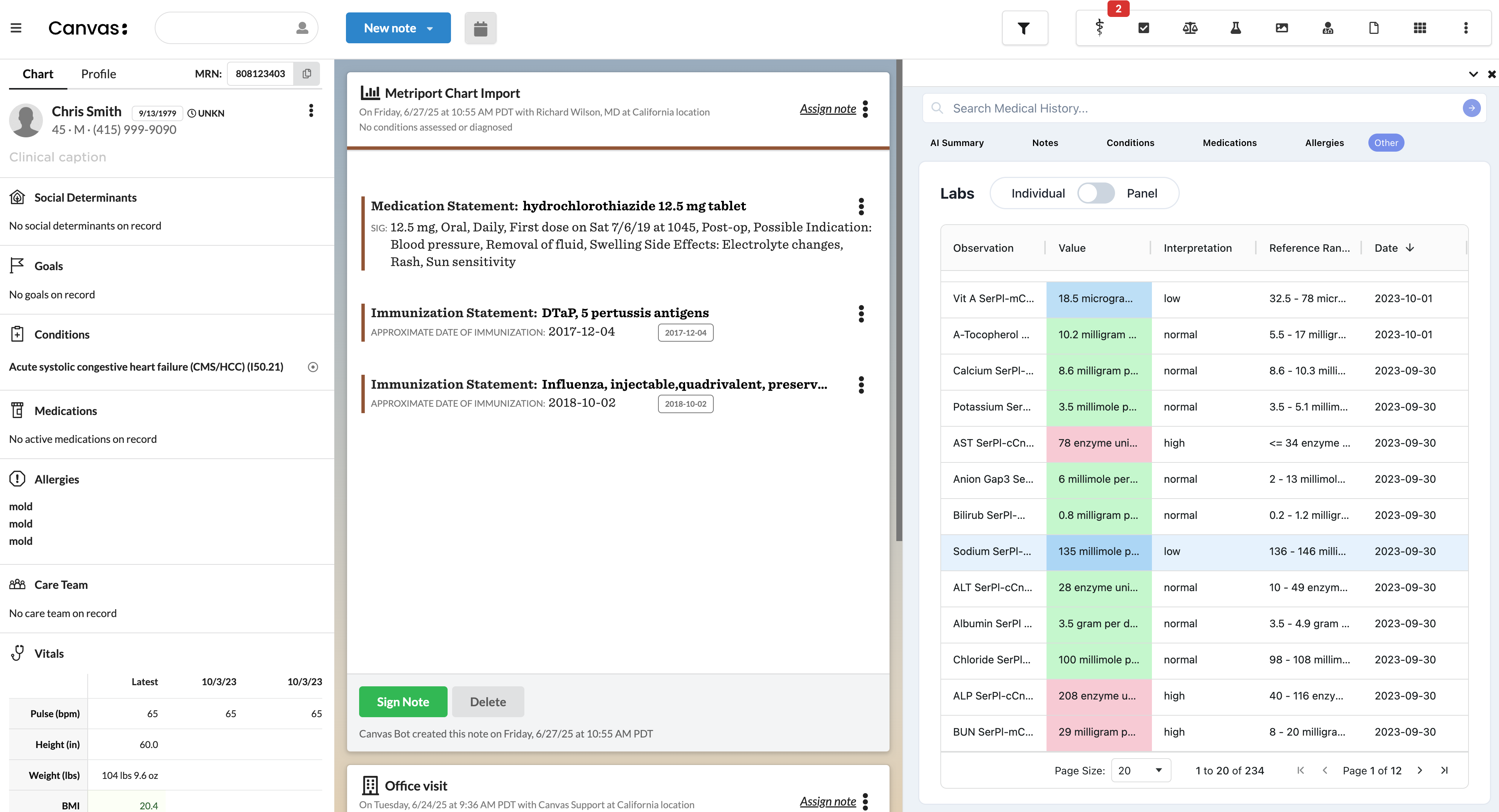This screenshot has width=1499, height=812.
Task: Click the Search Medical History field
Action: click(1199, 108)
